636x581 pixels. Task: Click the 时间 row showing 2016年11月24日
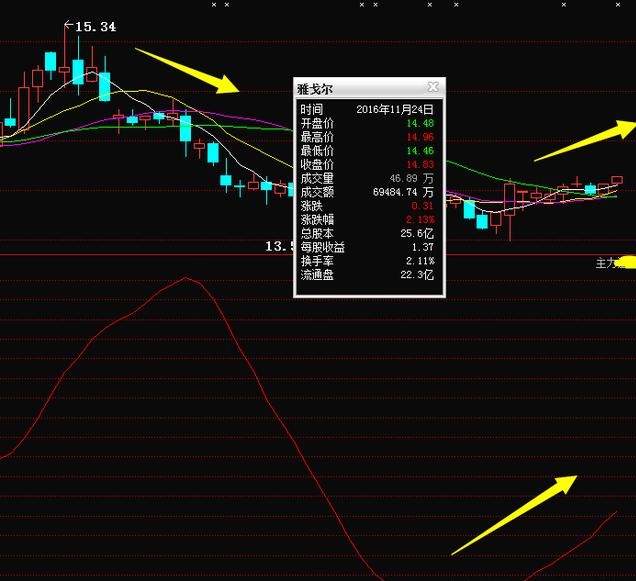pos(367,109)
